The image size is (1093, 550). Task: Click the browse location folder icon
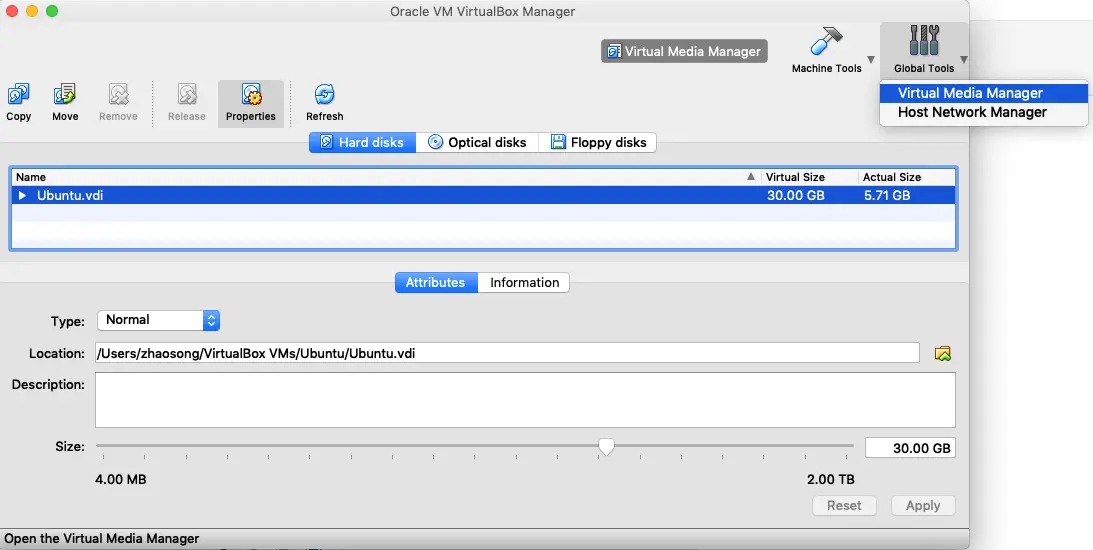coord(943,353)
